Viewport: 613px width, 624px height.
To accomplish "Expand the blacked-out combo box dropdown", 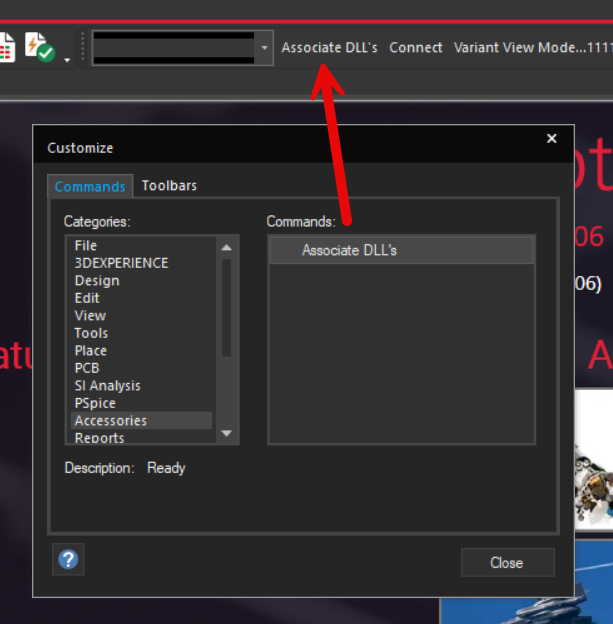I will (x=264, y=48).
